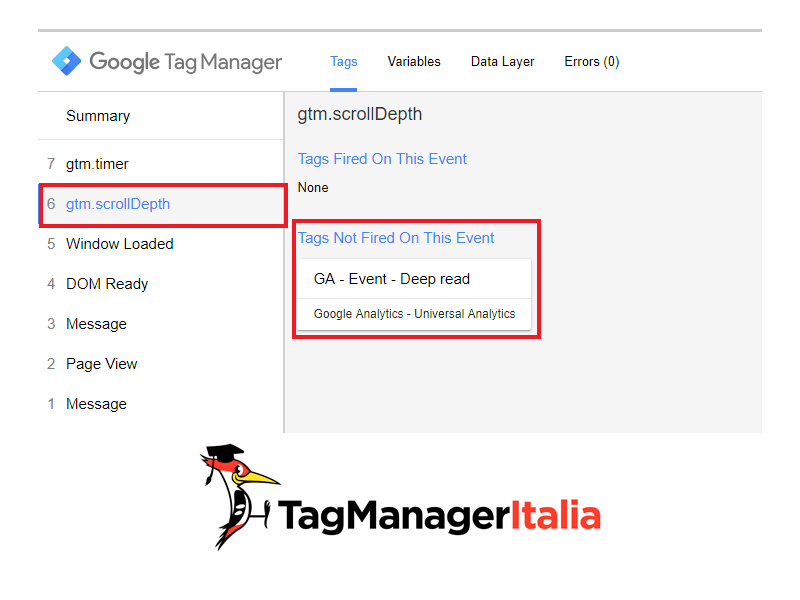
Task: Select event 4 DOM Ready
Action: coord(161,284)
